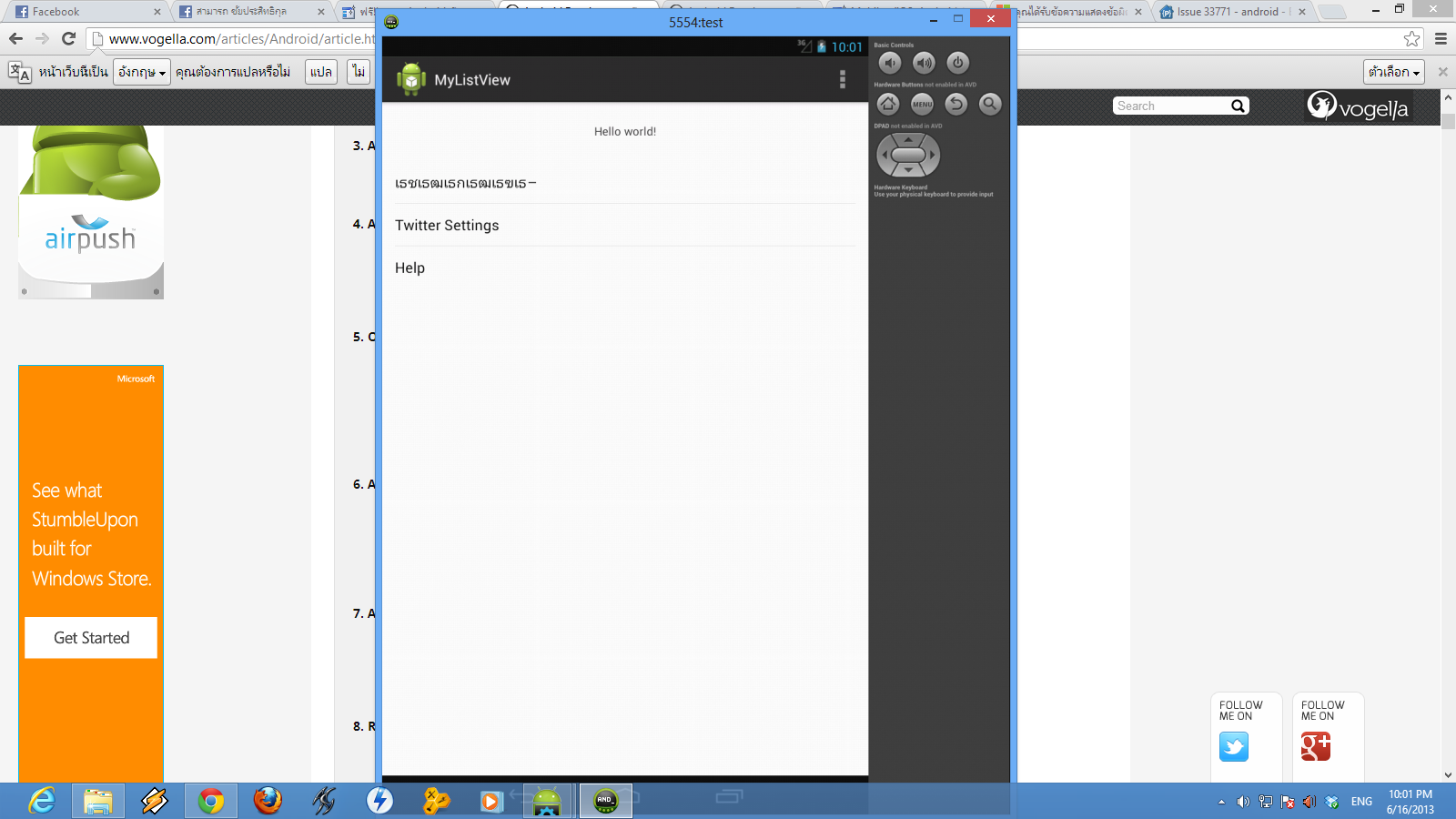Click the emulator power button

coord(957,63)
